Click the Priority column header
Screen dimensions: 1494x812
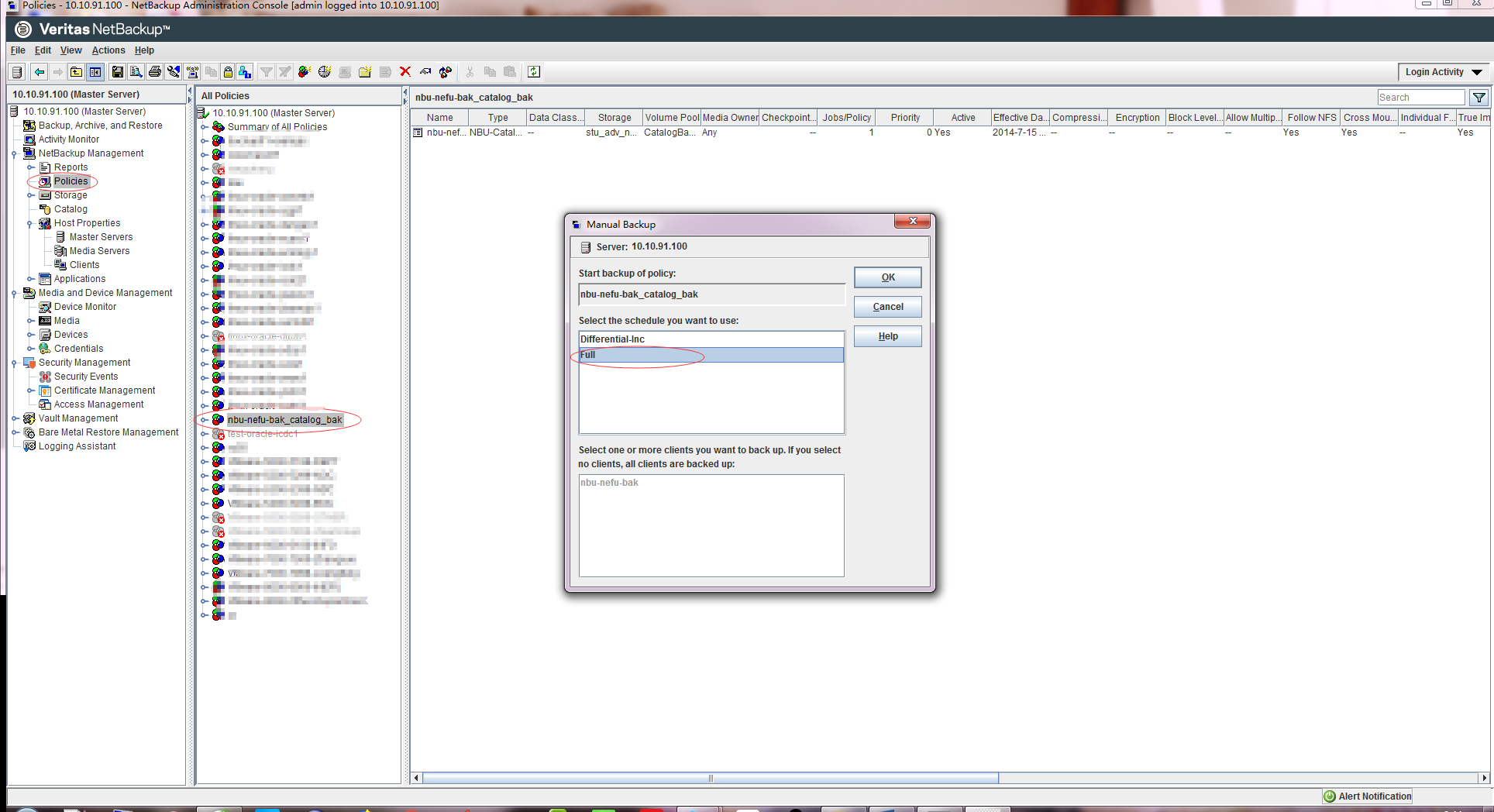pyautogui.click(x=905, y=118)
